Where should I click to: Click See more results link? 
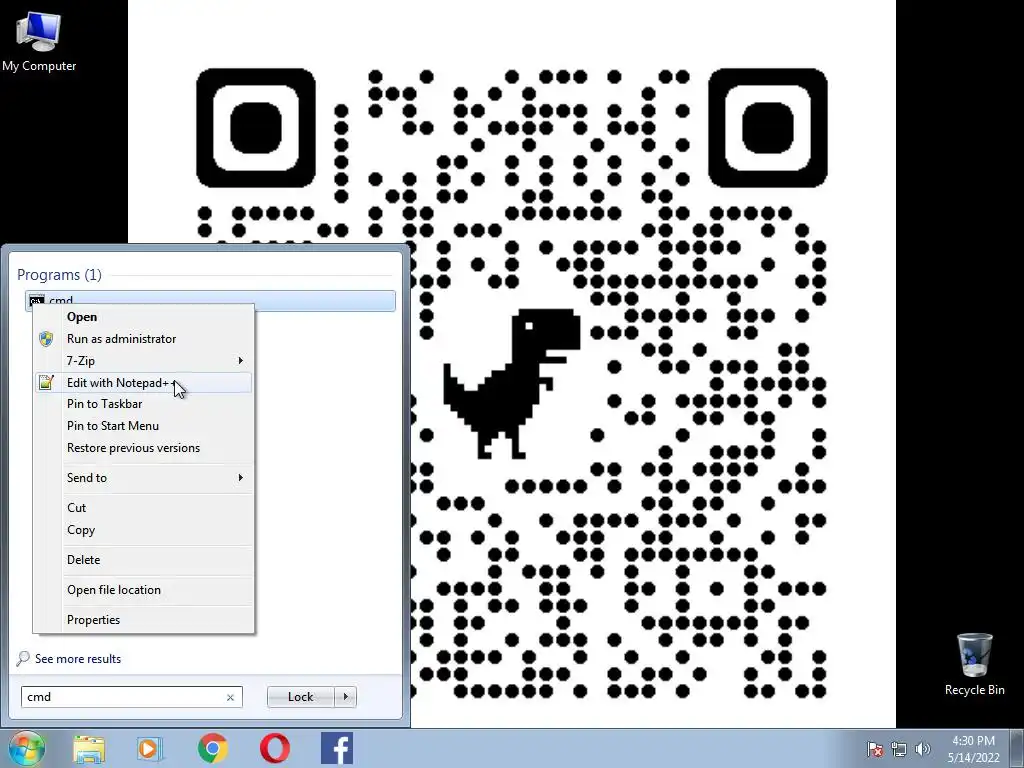(78, 659)
